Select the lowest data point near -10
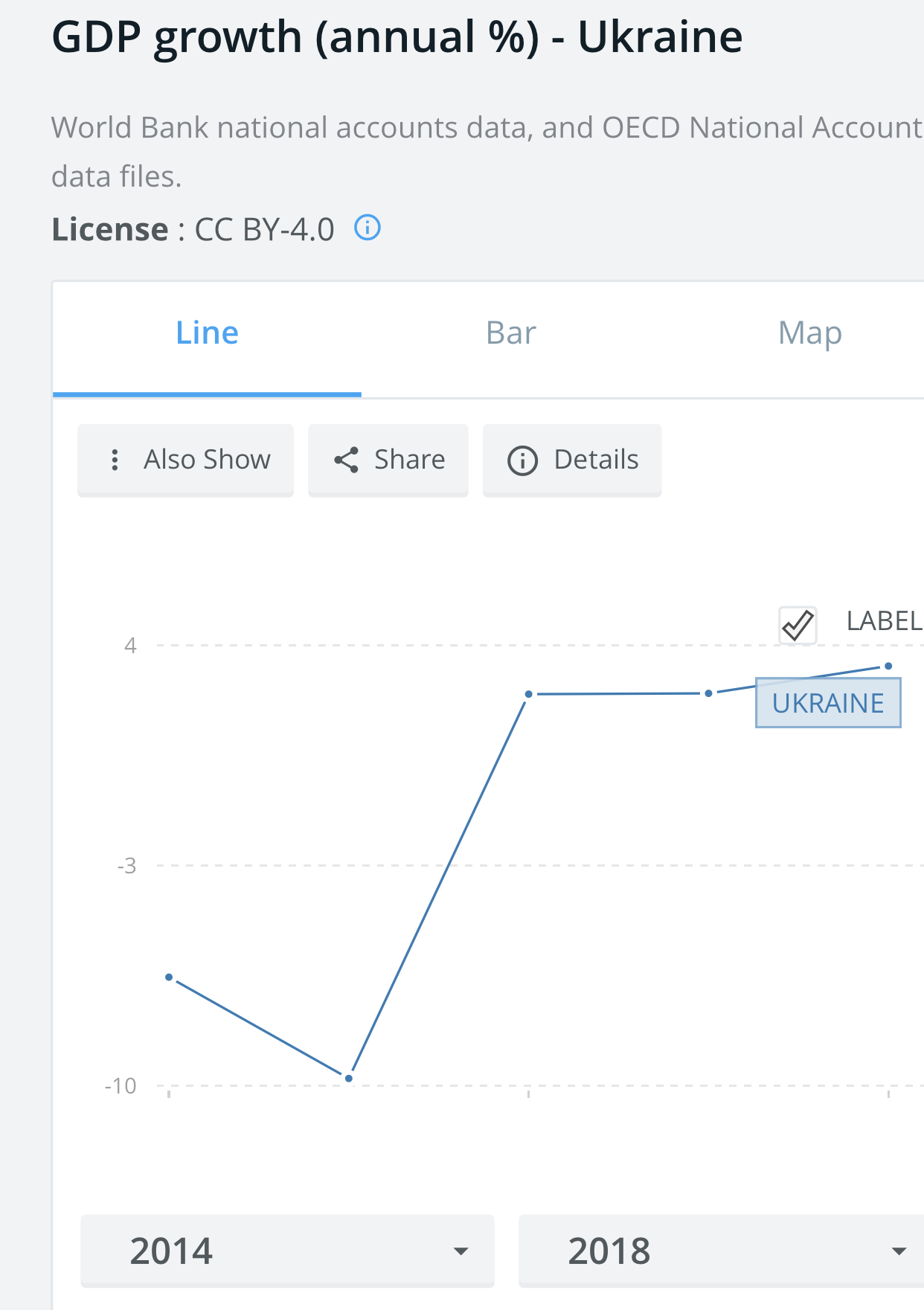This screenshot has height=1310, width=924. (349, 1078)
